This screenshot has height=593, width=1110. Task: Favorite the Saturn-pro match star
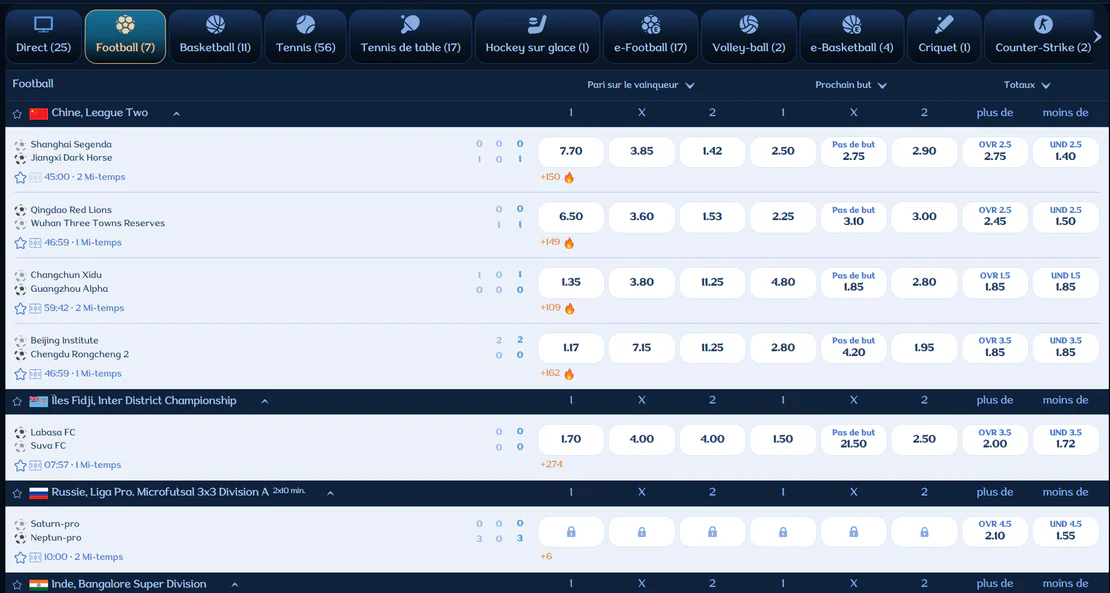20,558
